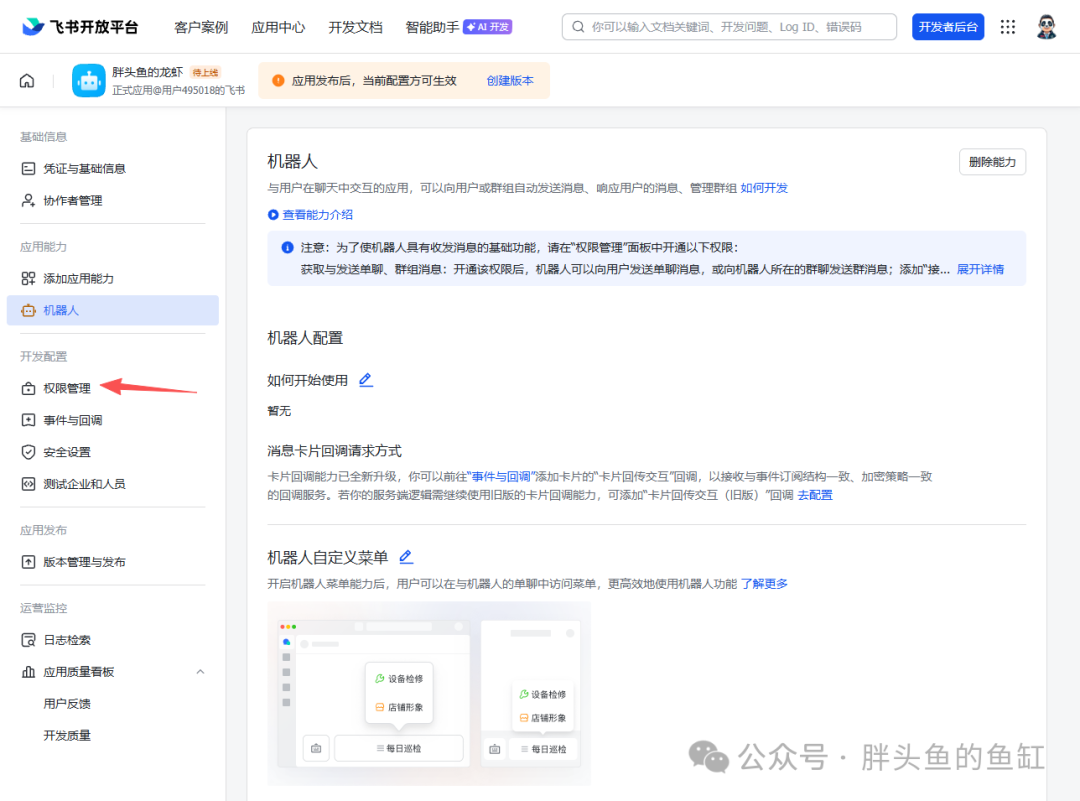This screenshot has height=801, width=1080.
Task: Click the 了解更多 link
Action: click(764, 584)
